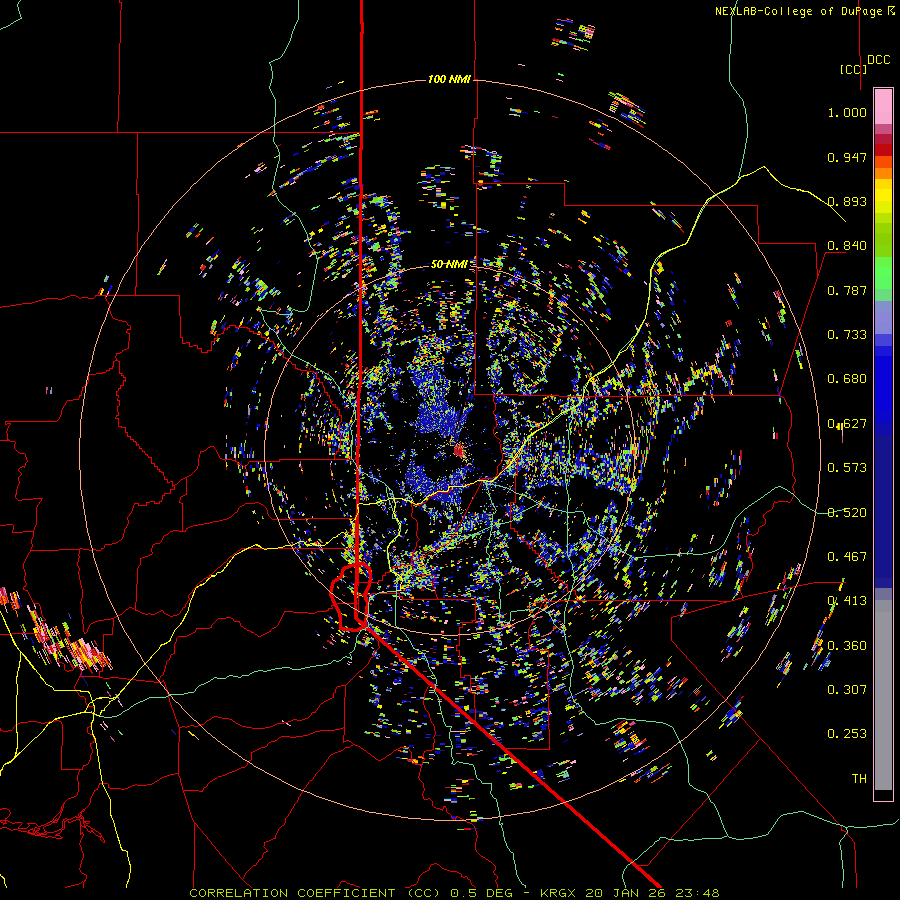Image resolution: width=900 pixels, height=900 pixels.
Task: Click the 0.467 scale value
Action: click(x=847, y=557)
